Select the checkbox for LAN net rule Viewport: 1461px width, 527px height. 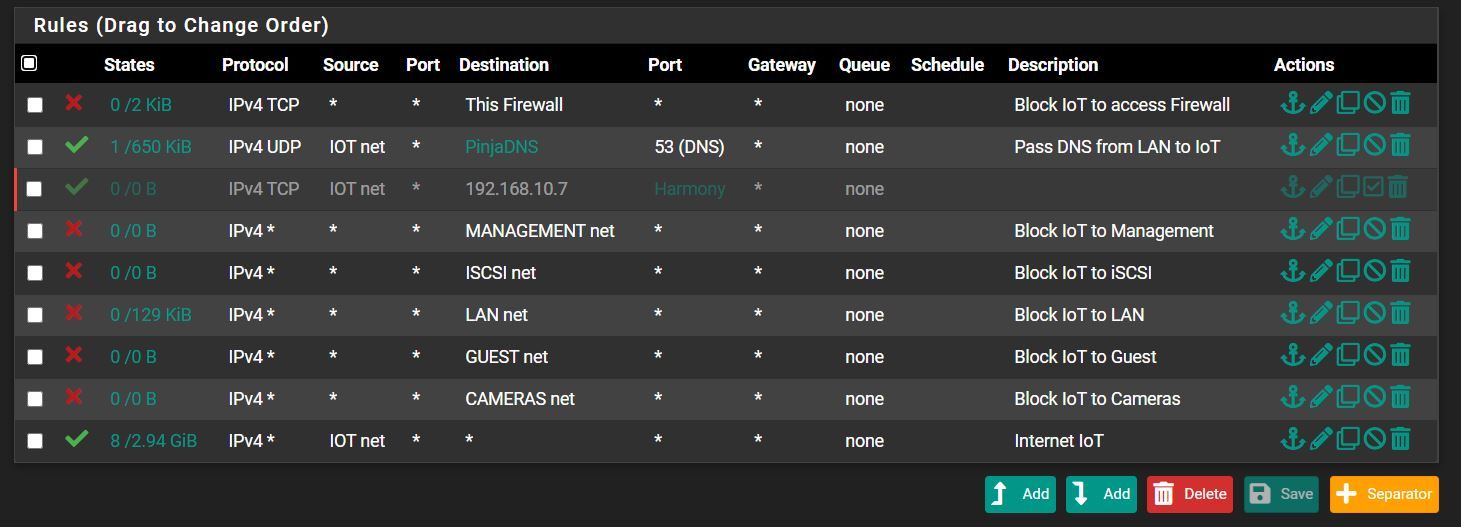tap(35, 315)
